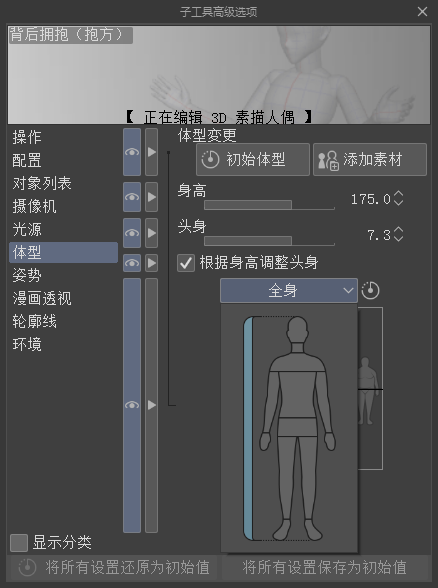Select the legs in body diagram
The height and width of the screenshot is (588, 438).
pyautogui.click(x=297, y=478)
